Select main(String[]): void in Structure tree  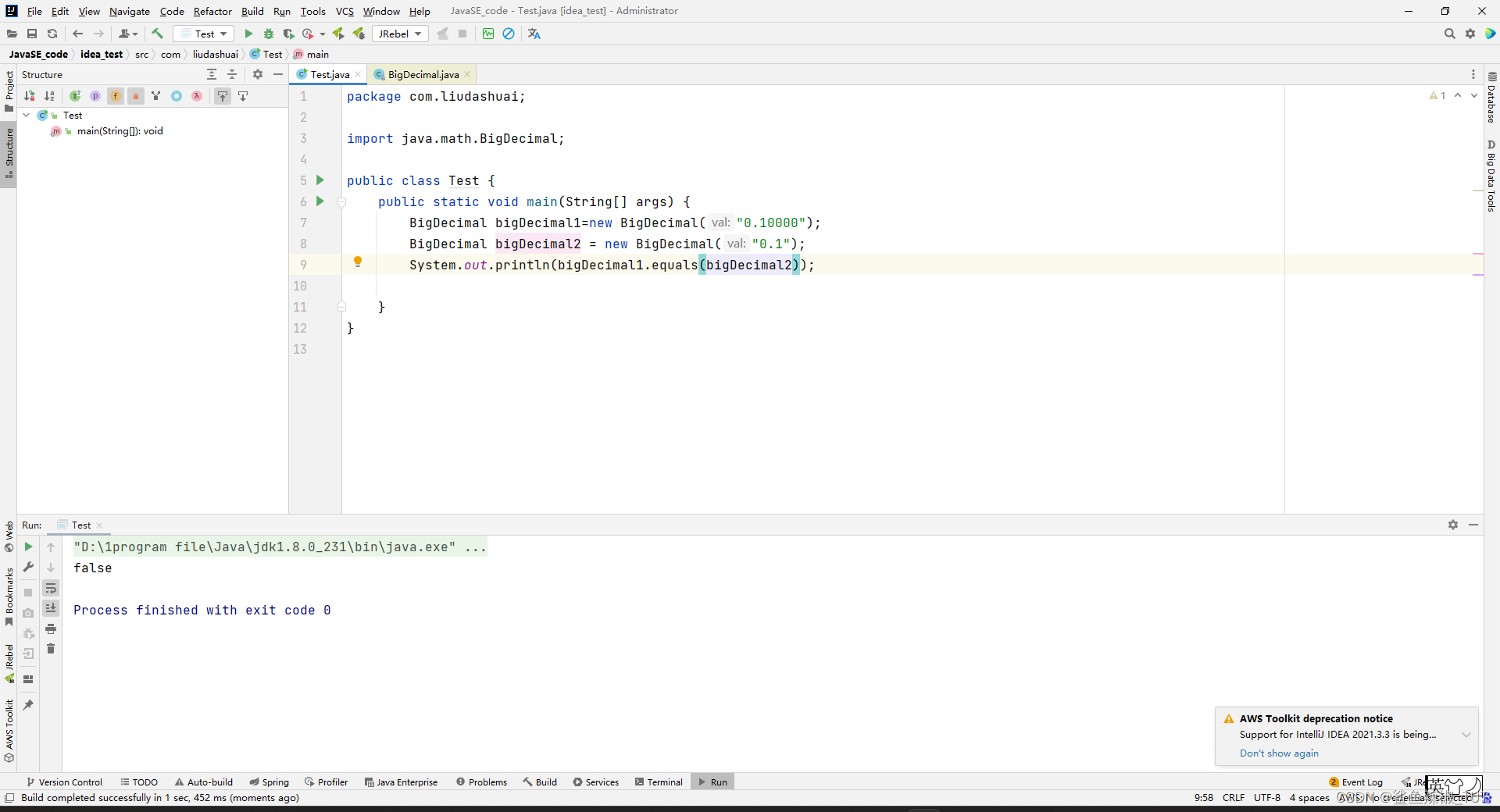pos(120,131)
